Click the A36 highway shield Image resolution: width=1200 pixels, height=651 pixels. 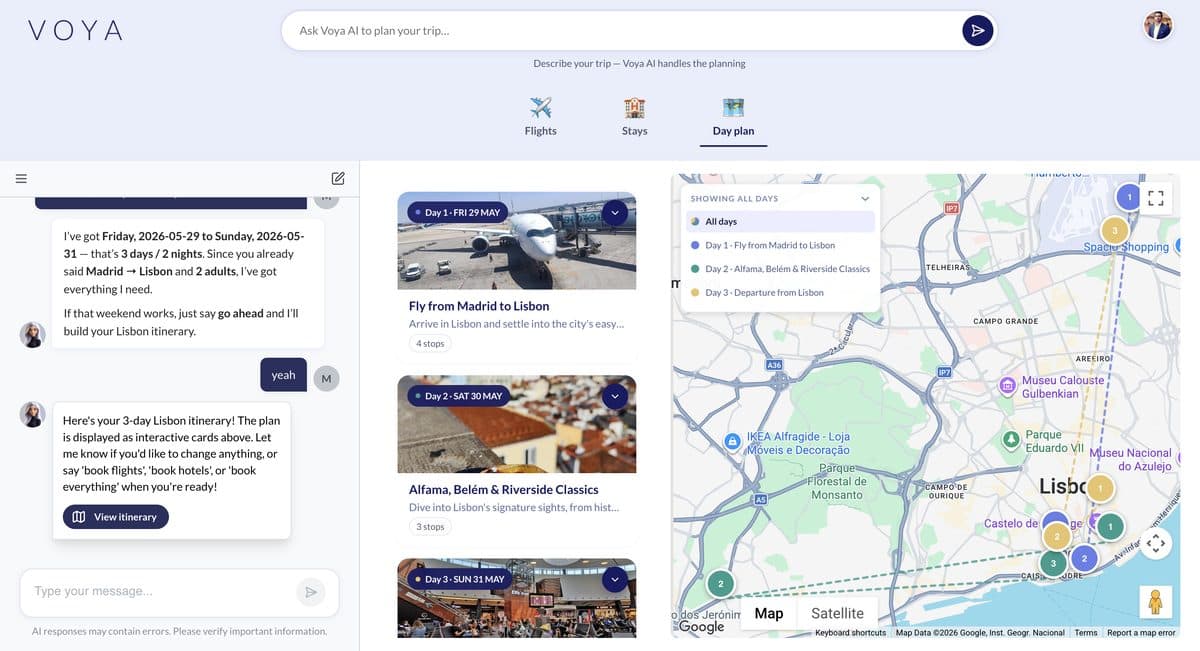tap(774, 365)
